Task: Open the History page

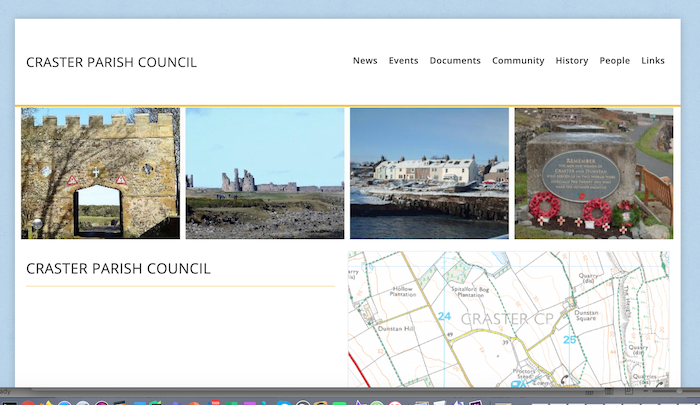Action: [x=572, y=61]
